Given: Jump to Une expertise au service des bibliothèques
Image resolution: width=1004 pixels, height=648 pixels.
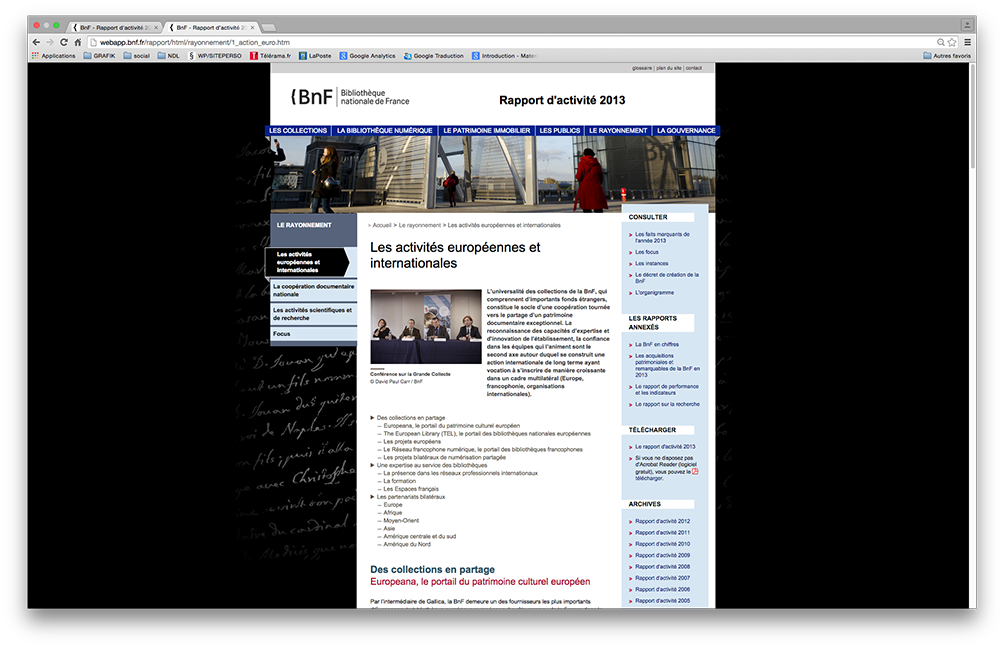Looking at the screenshot, I should coord(432,466).
